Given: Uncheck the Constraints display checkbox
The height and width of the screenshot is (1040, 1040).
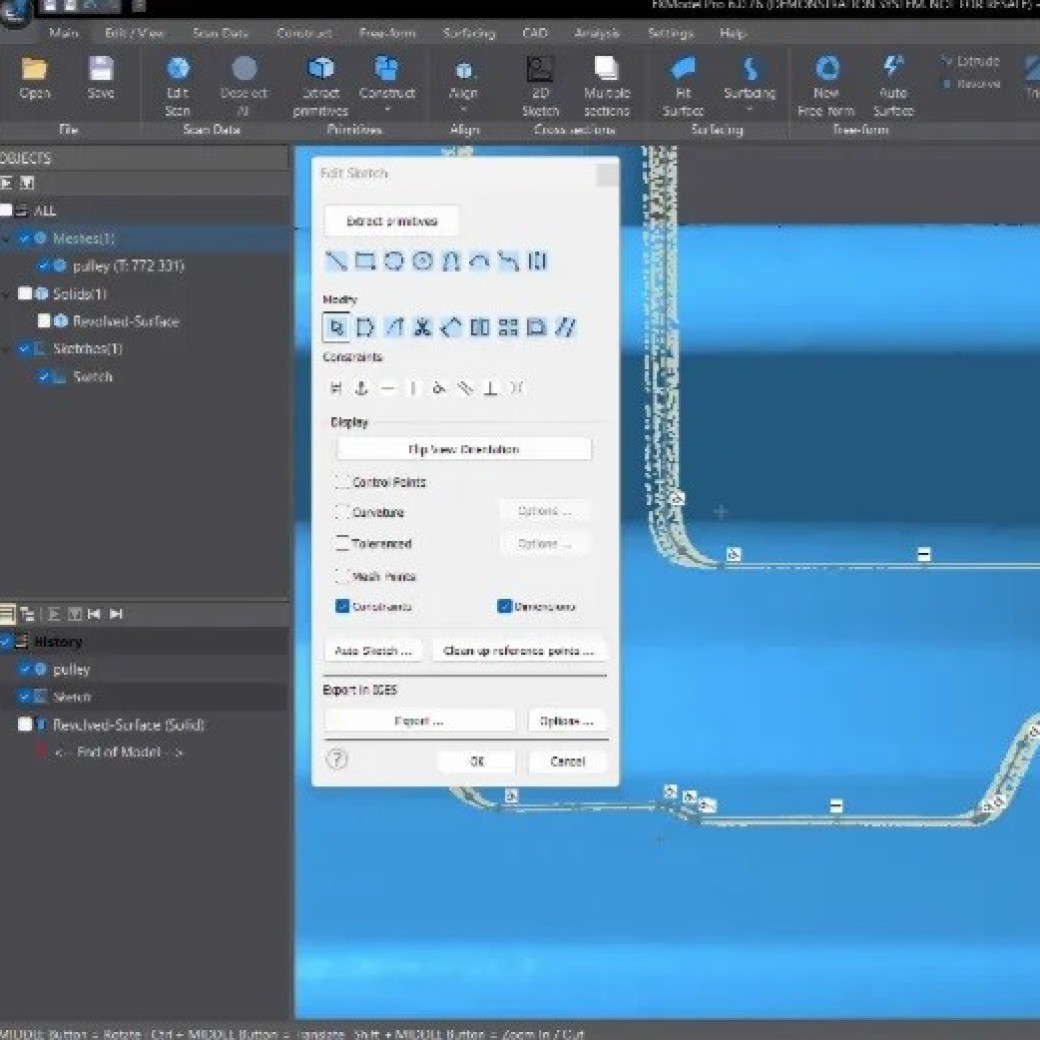Looking at the screenshot, I should tap(343, 606).
